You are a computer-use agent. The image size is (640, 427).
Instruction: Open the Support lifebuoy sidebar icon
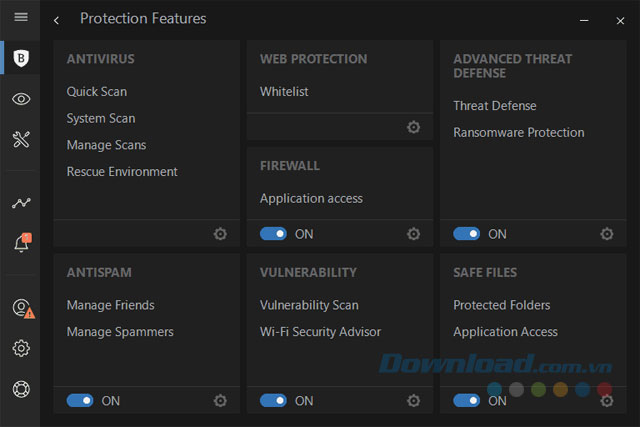(21, 389)
